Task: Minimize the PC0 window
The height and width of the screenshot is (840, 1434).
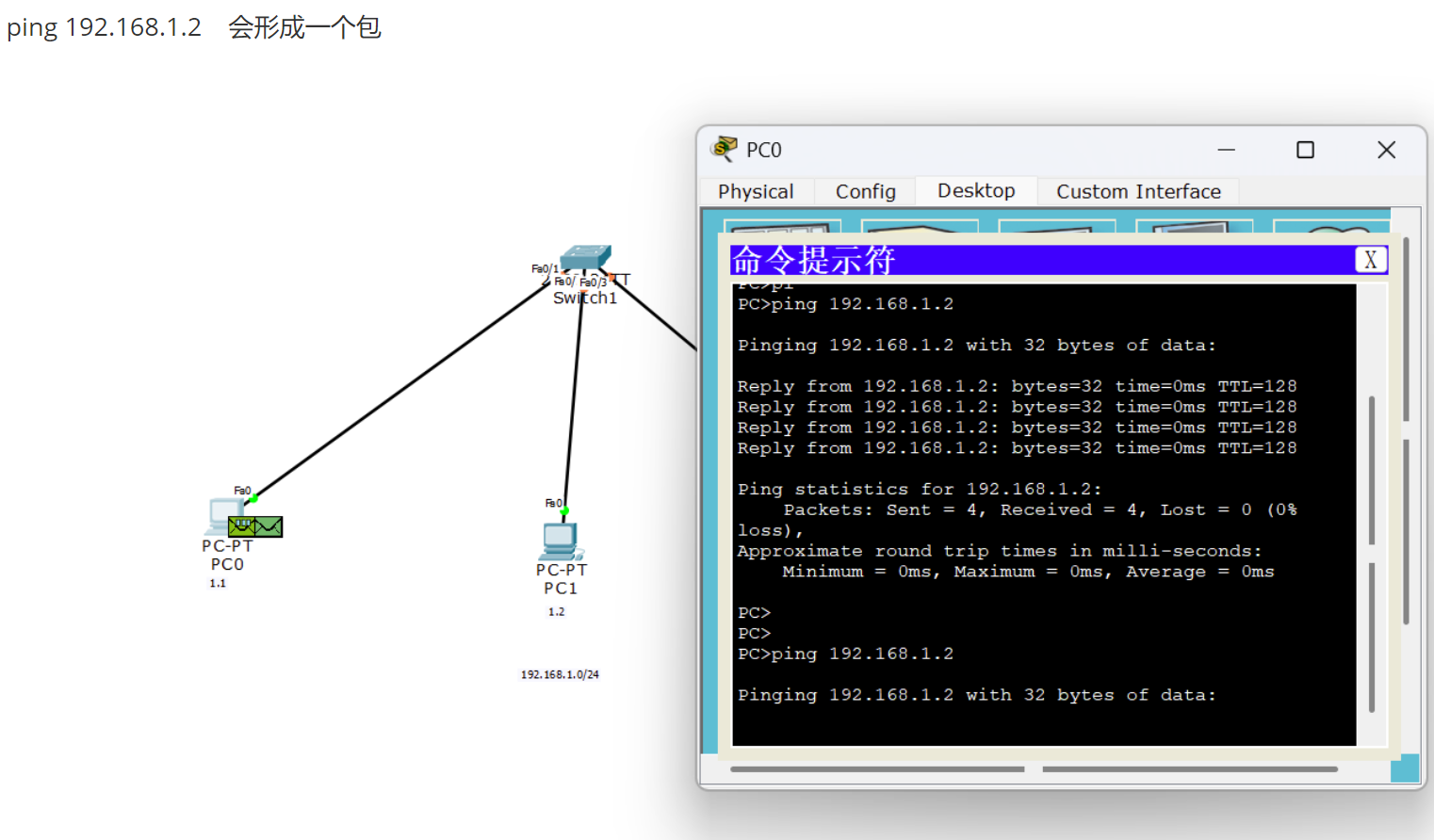Action: point(1226,150)
